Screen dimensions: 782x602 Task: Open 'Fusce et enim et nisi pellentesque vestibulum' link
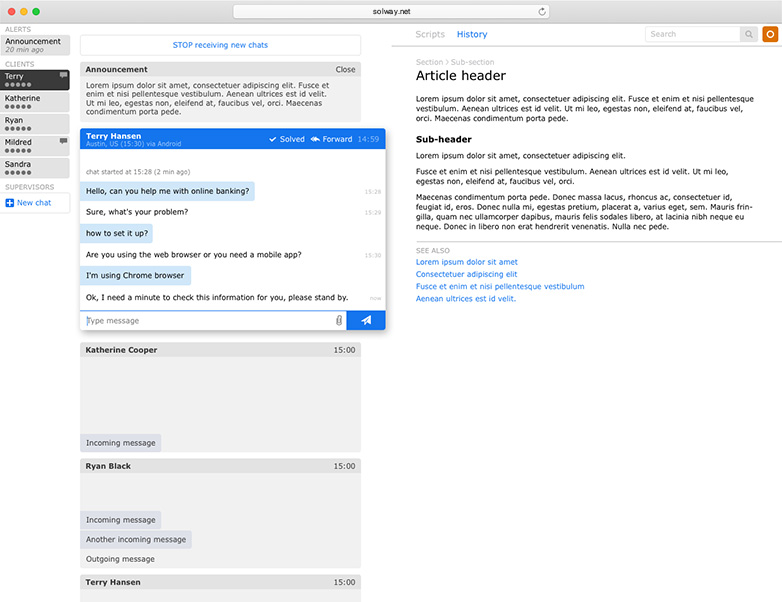click(500, 286)
